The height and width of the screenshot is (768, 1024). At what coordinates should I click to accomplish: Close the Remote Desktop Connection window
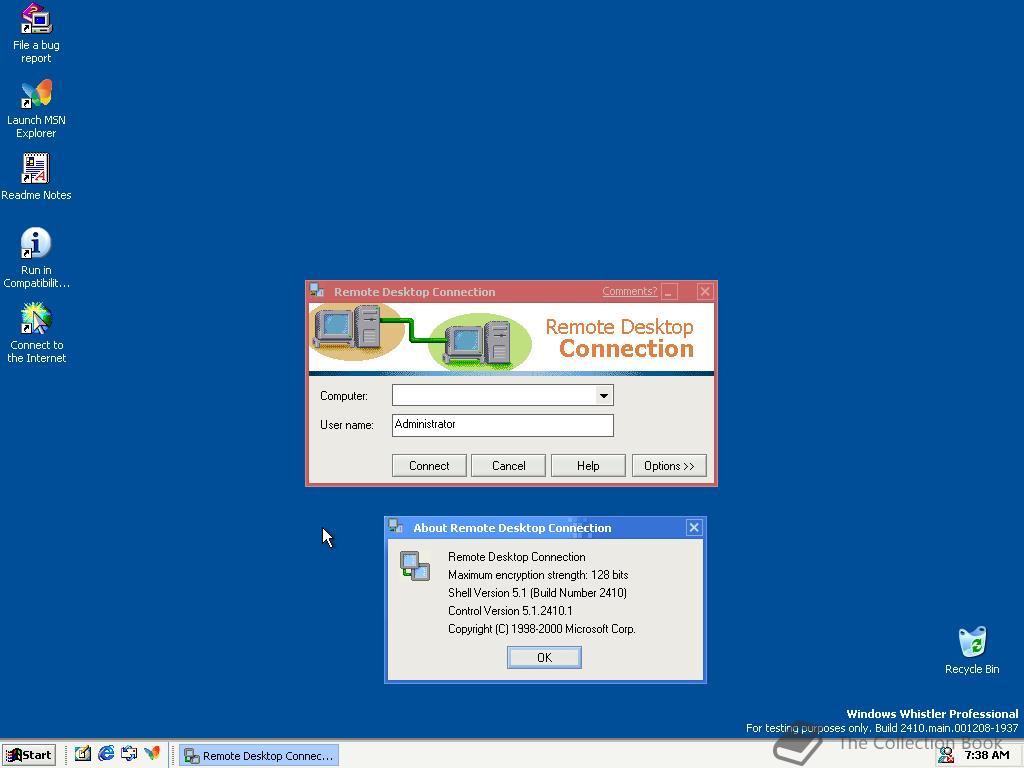pos(705,291)
